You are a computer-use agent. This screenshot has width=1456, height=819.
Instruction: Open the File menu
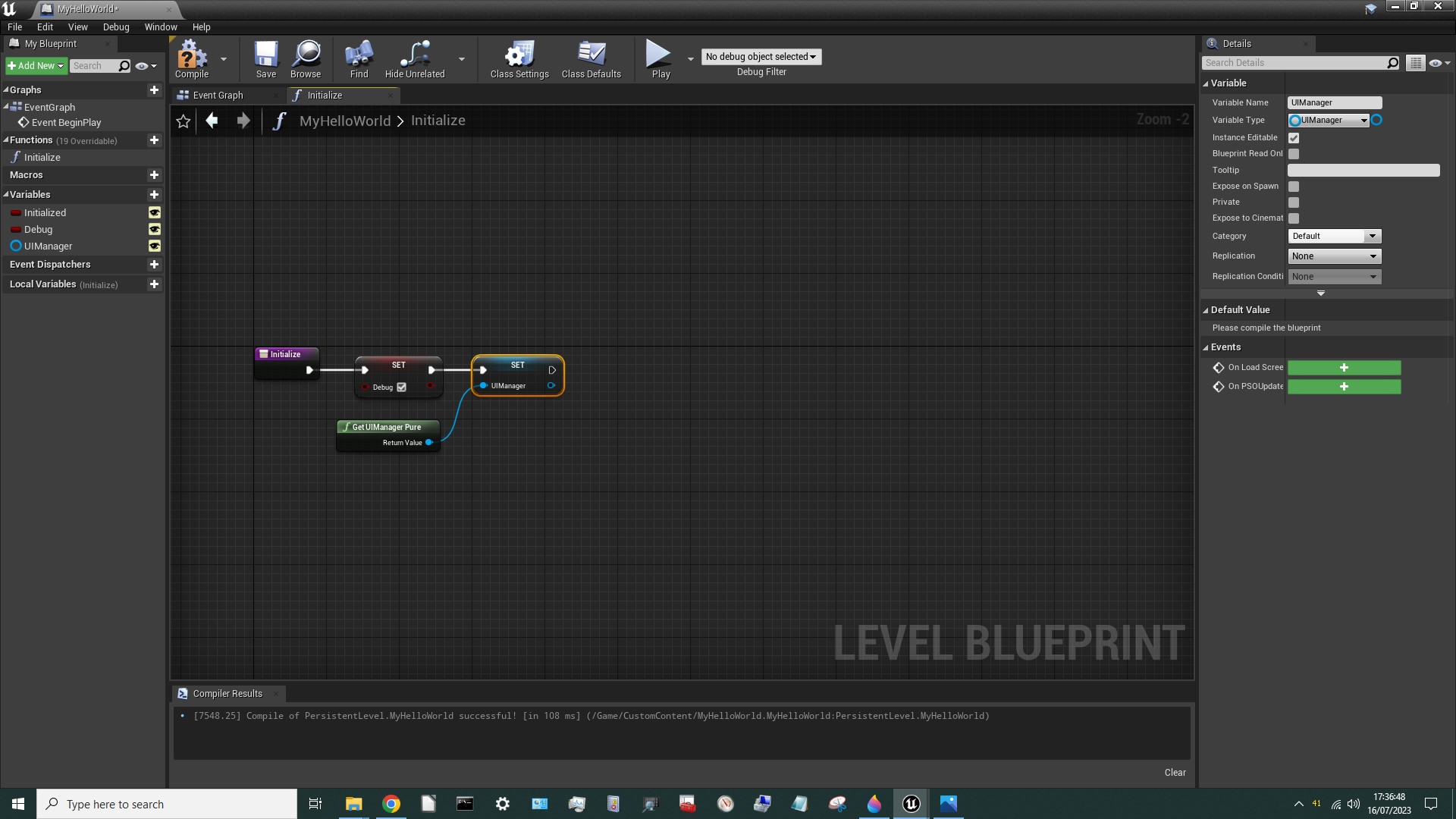point(15,27)
